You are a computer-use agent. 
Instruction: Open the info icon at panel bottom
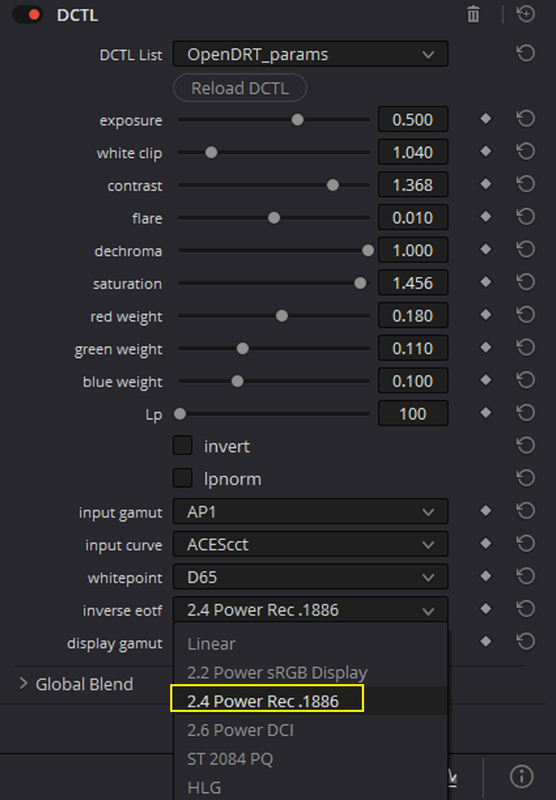[x=521, y=777]
